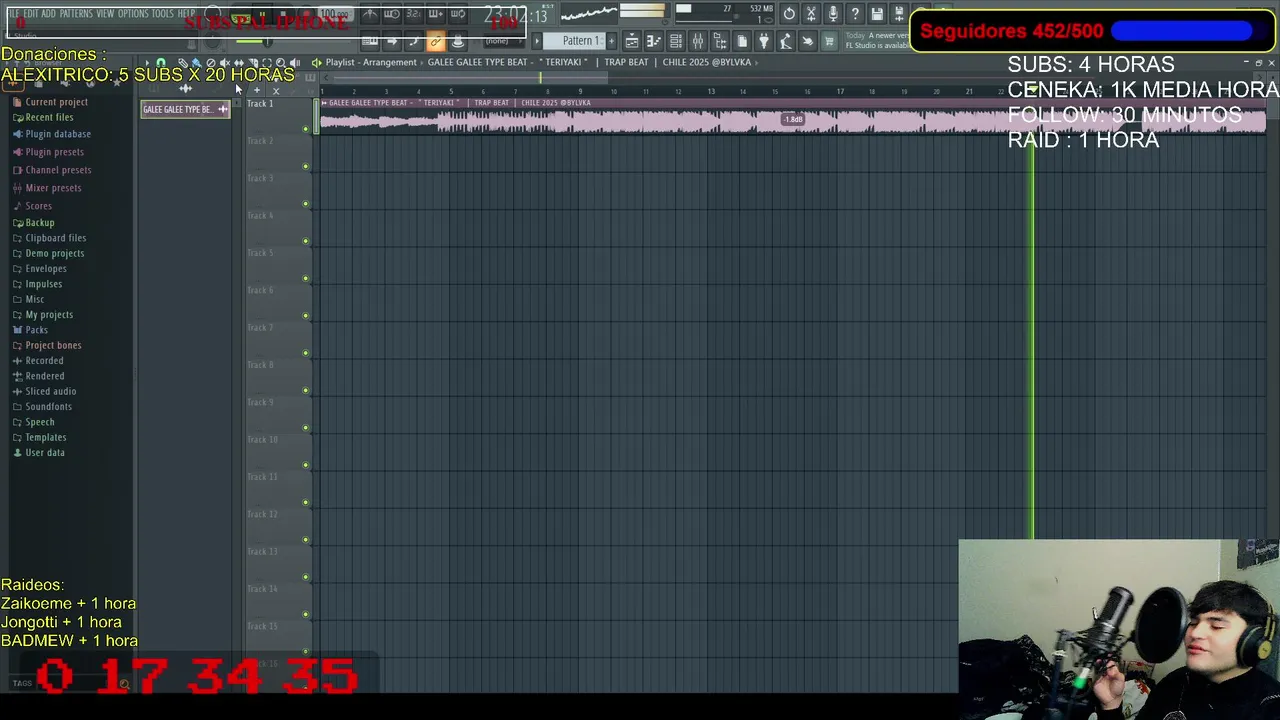The width and height of the screenshot is (1280, 720).
Task: Click the Arrangement breadcrumb in playlist title
Action: pos(390,62)
